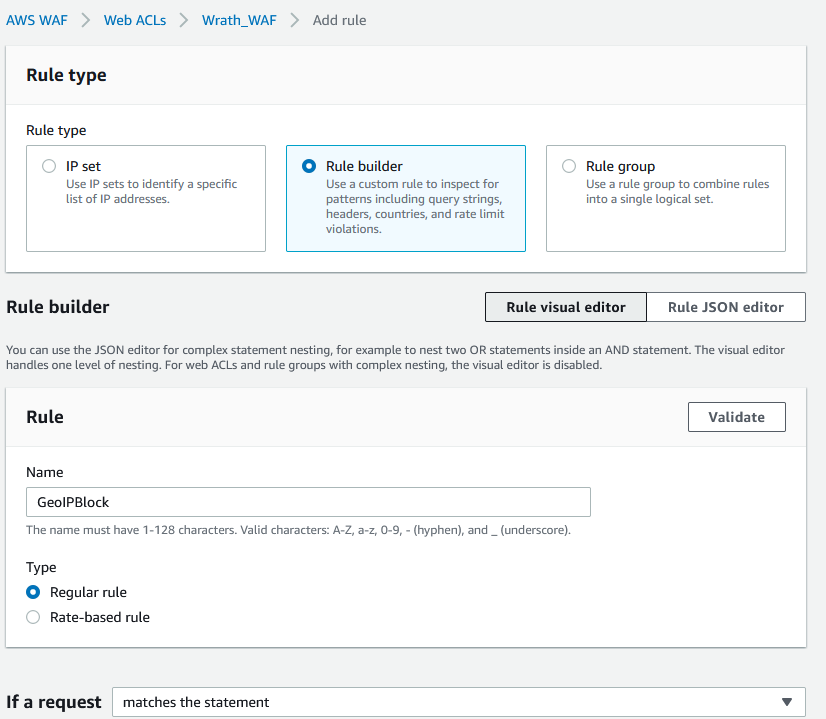Click the GeoIPBlock name input field
This screenshot has width=826, height=719.
point(308,502)
